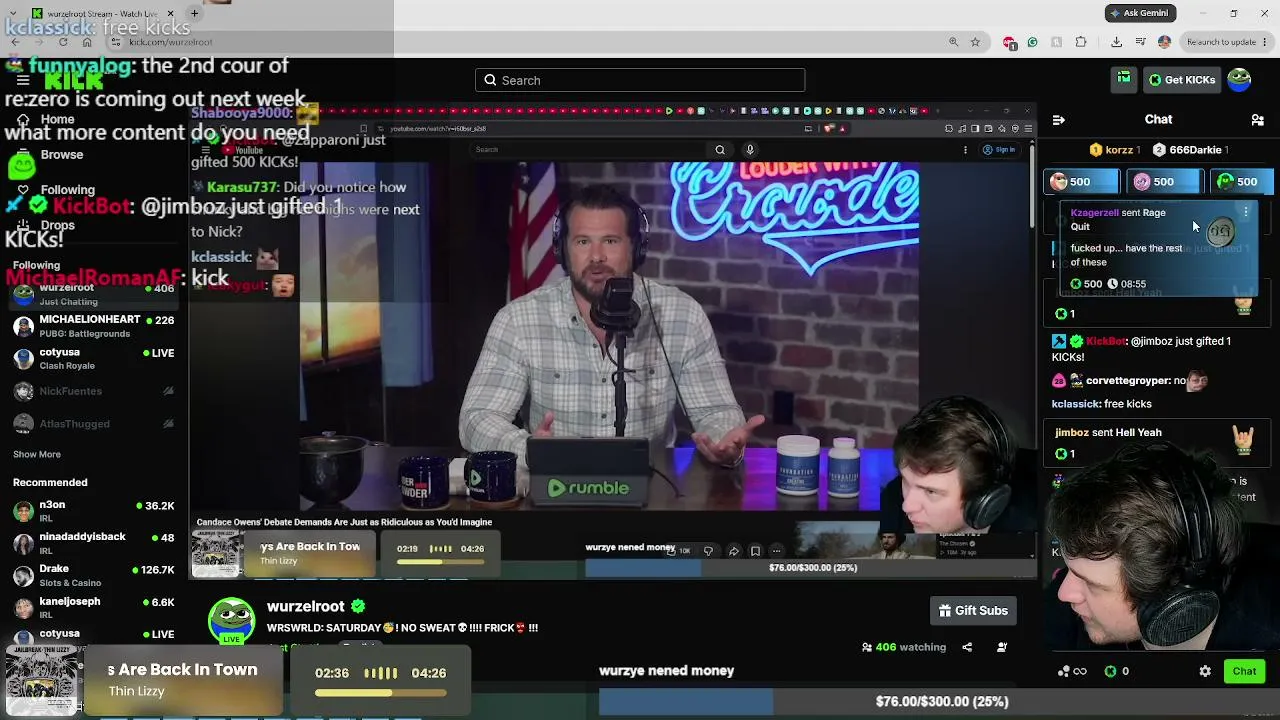Toggle the sidebar hamburger menu
Screen dimensions: 1280x720
(23, 80)
